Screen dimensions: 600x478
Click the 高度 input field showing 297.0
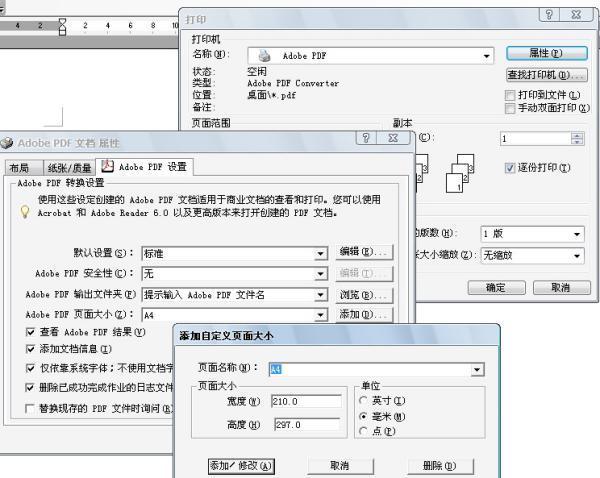coord(307,425)
